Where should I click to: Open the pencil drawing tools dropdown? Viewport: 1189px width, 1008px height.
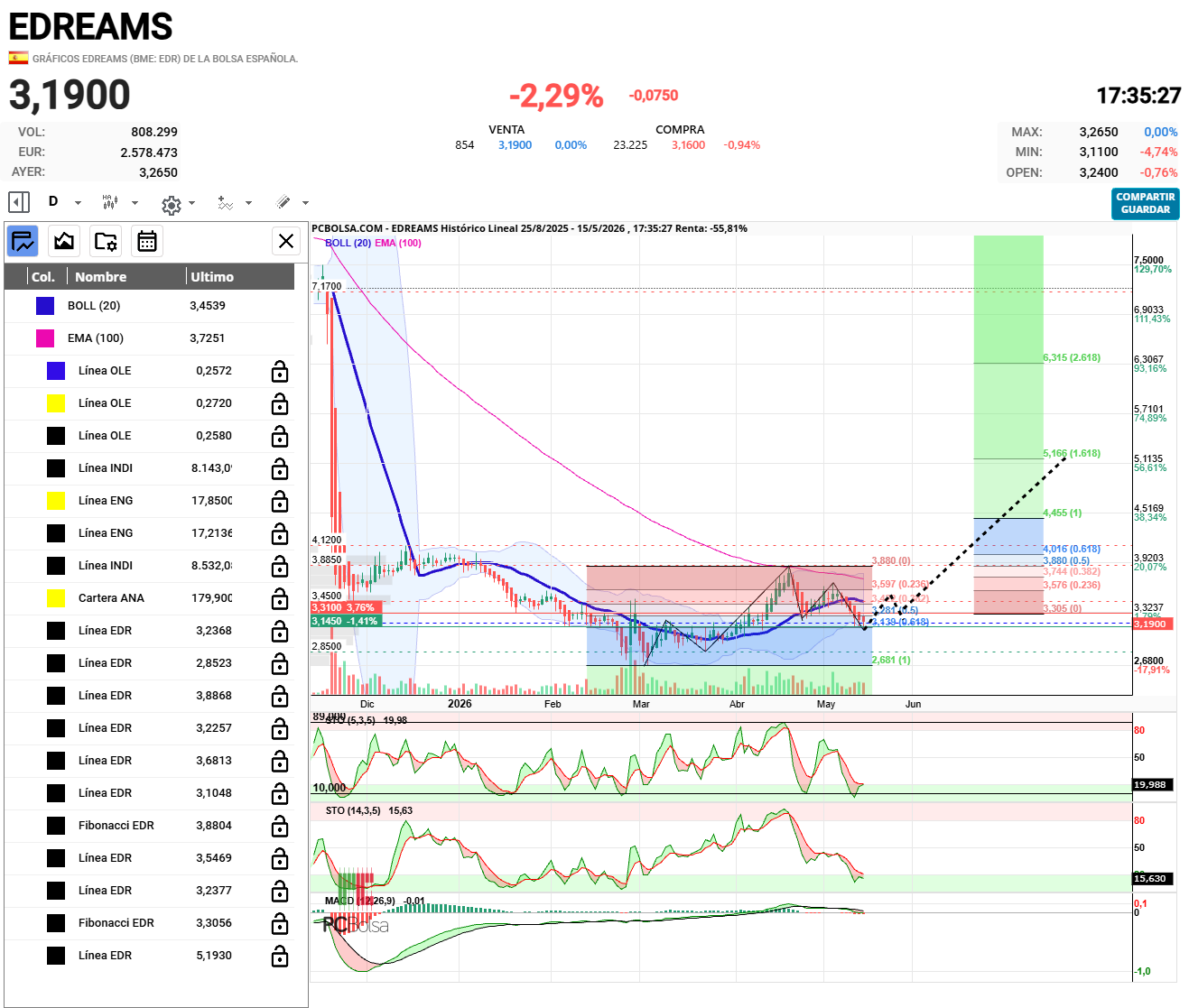coord(292,202)
